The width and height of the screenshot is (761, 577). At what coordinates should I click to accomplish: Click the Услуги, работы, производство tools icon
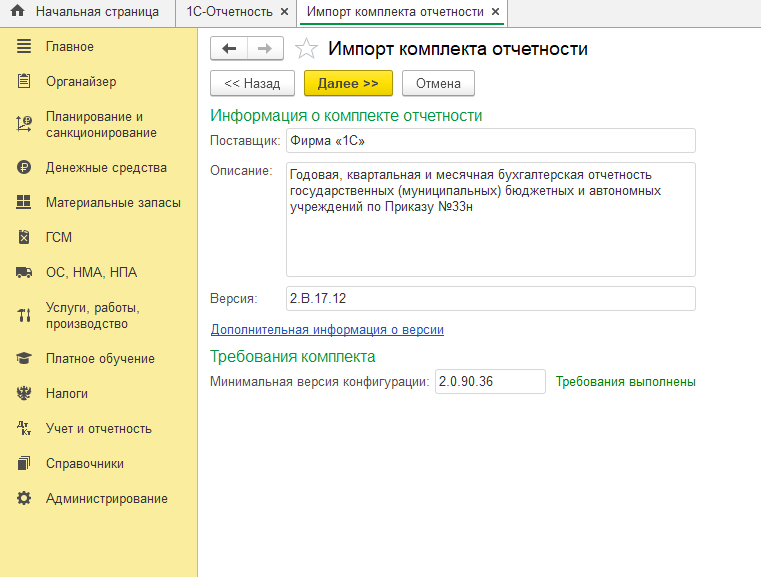pos(24,315)
